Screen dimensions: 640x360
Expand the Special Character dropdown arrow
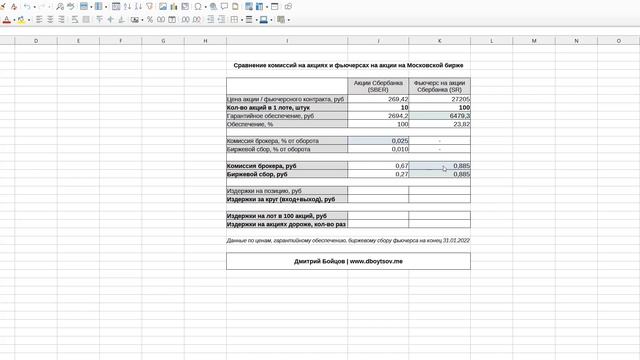point(205,7)
